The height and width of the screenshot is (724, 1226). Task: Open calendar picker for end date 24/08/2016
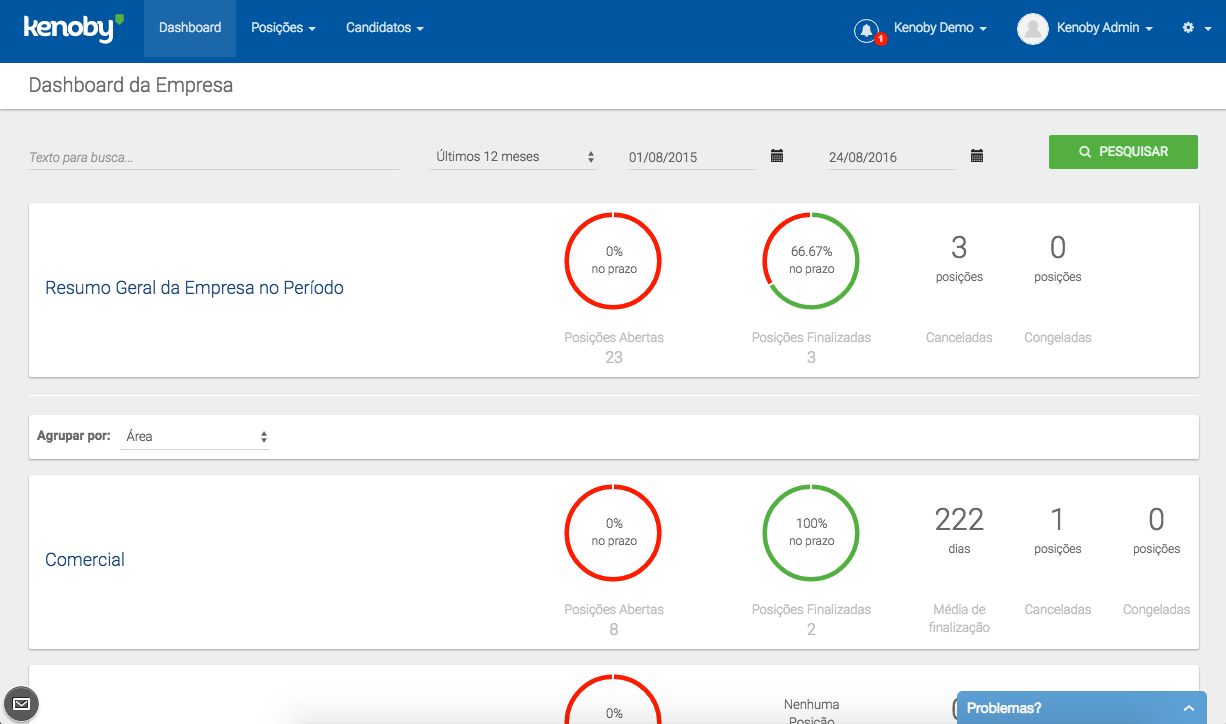(977, 156)
